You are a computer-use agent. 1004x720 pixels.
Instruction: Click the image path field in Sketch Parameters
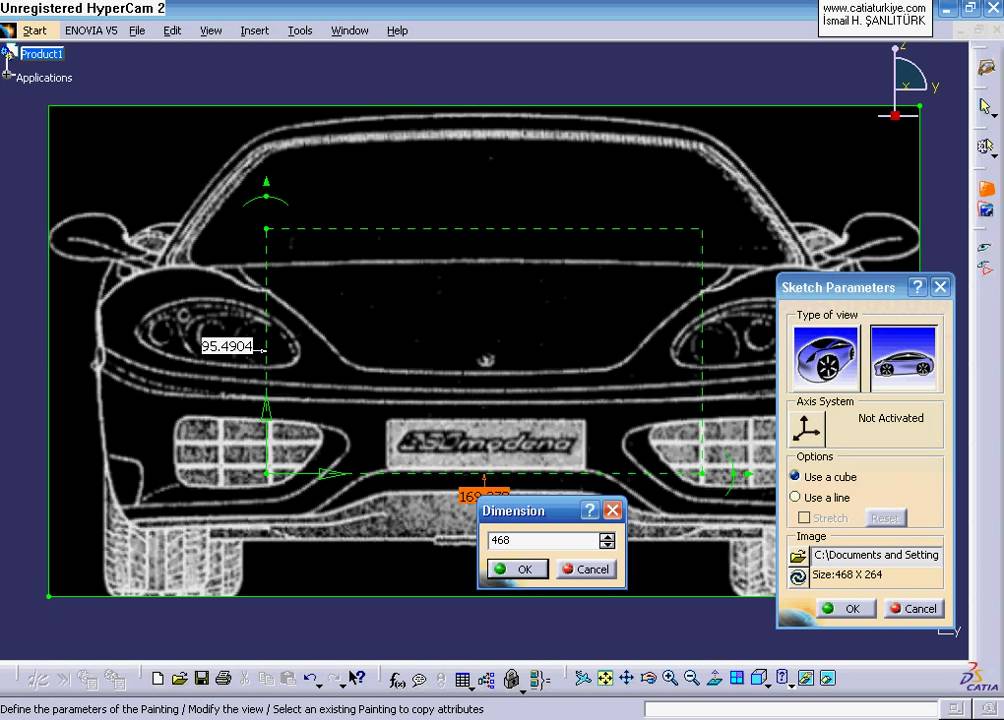pyautogui.click(x=876, y=555)
